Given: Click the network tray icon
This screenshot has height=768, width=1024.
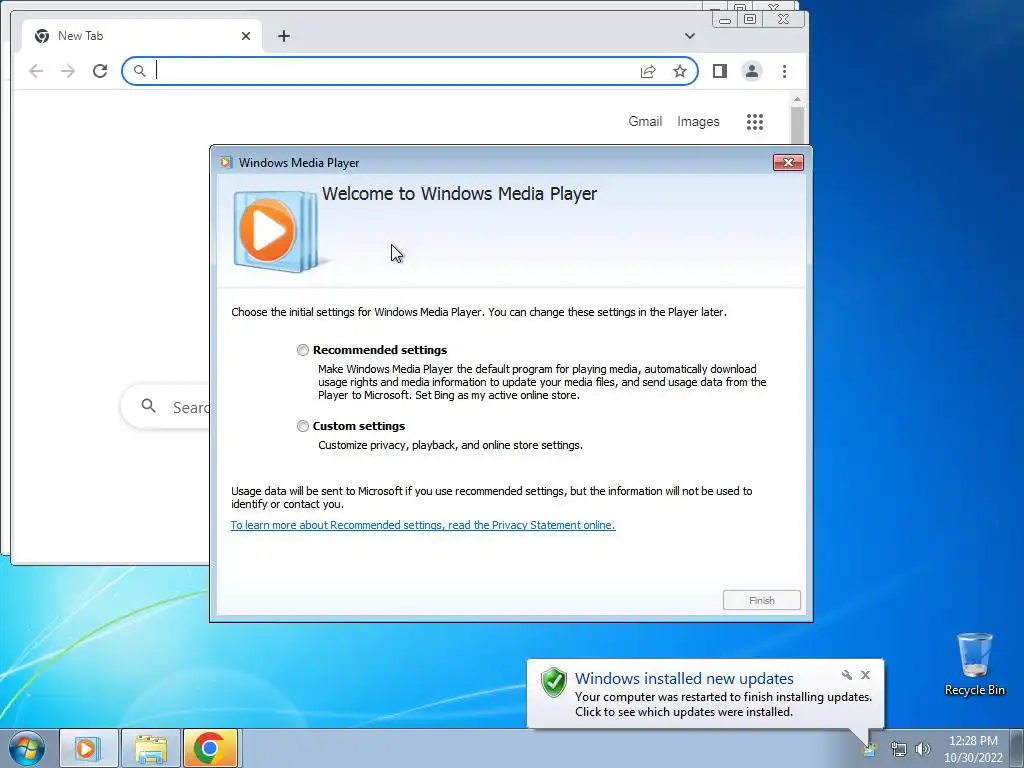Looking at the screenshot, I should tap(899, 749).
